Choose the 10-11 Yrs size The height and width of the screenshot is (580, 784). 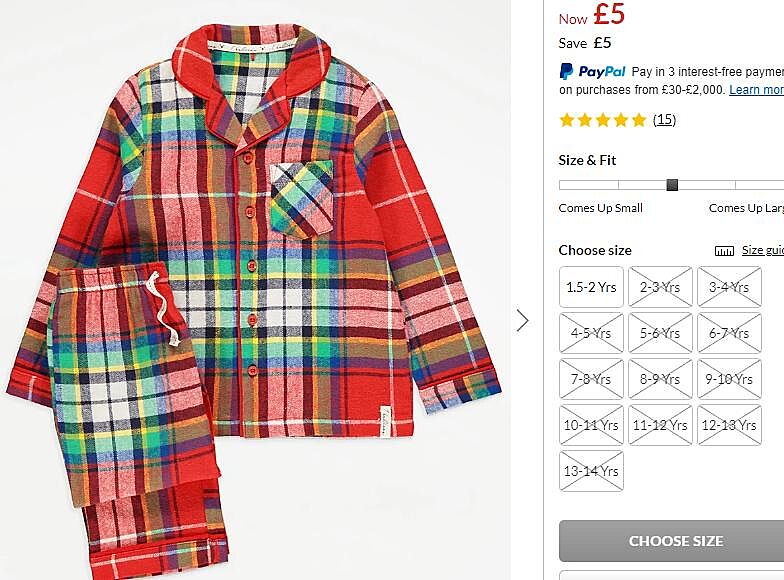[x=591, y=425]
